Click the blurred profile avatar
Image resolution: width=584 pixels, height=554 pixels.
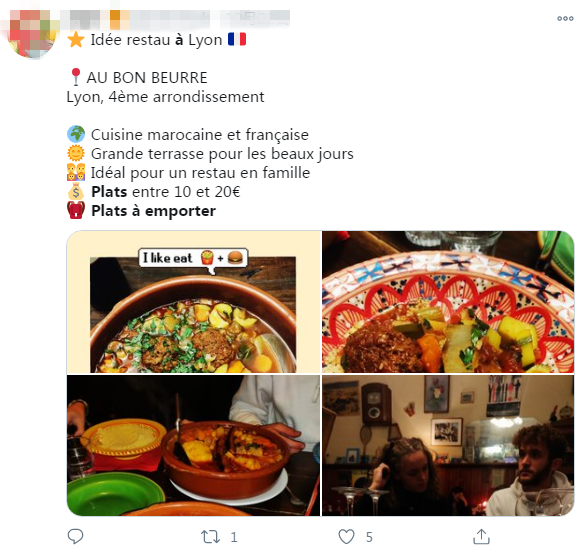33,34
